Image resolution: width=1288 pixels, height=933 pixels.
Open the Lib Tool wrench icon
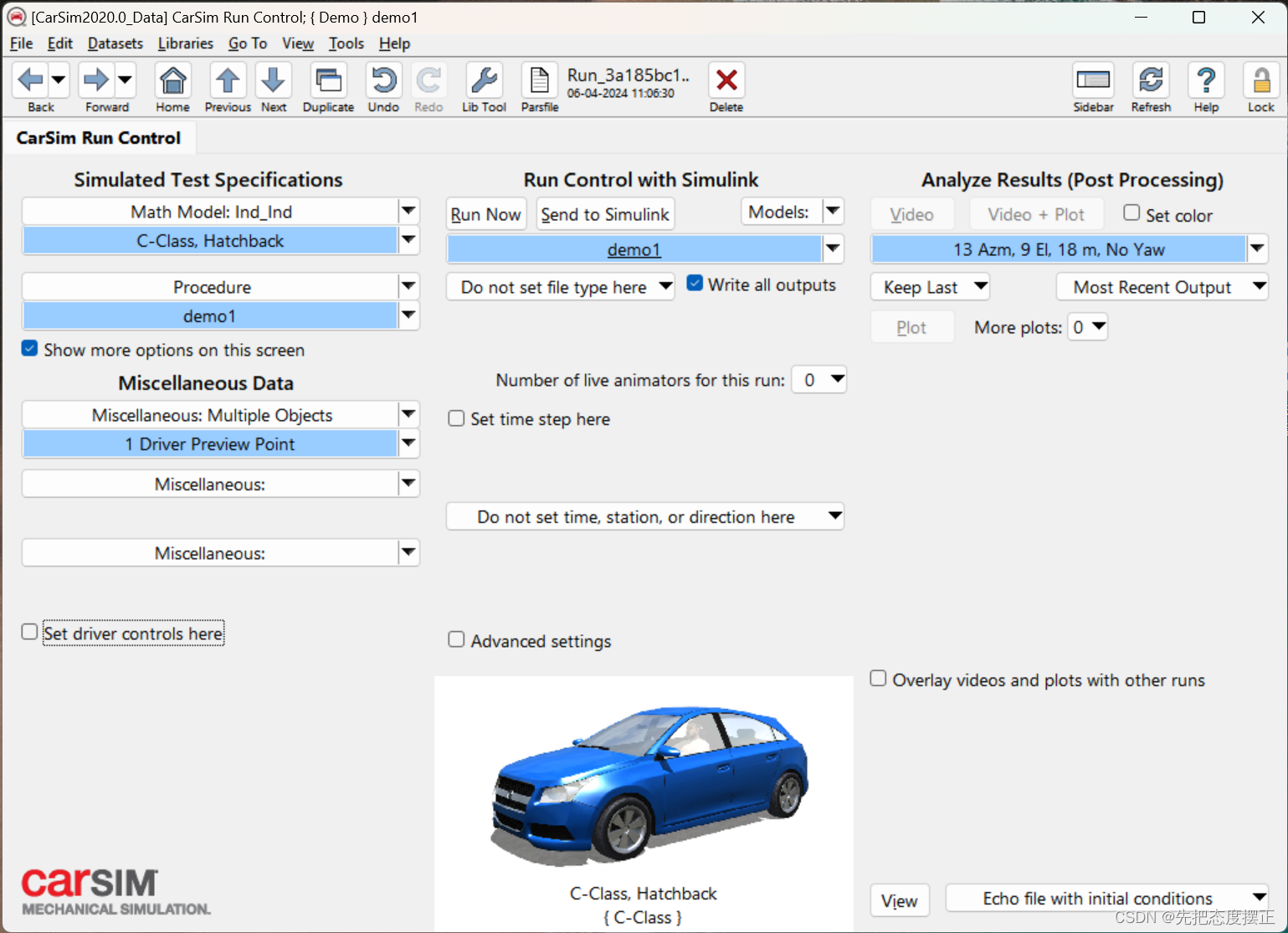tap(484, 80)
